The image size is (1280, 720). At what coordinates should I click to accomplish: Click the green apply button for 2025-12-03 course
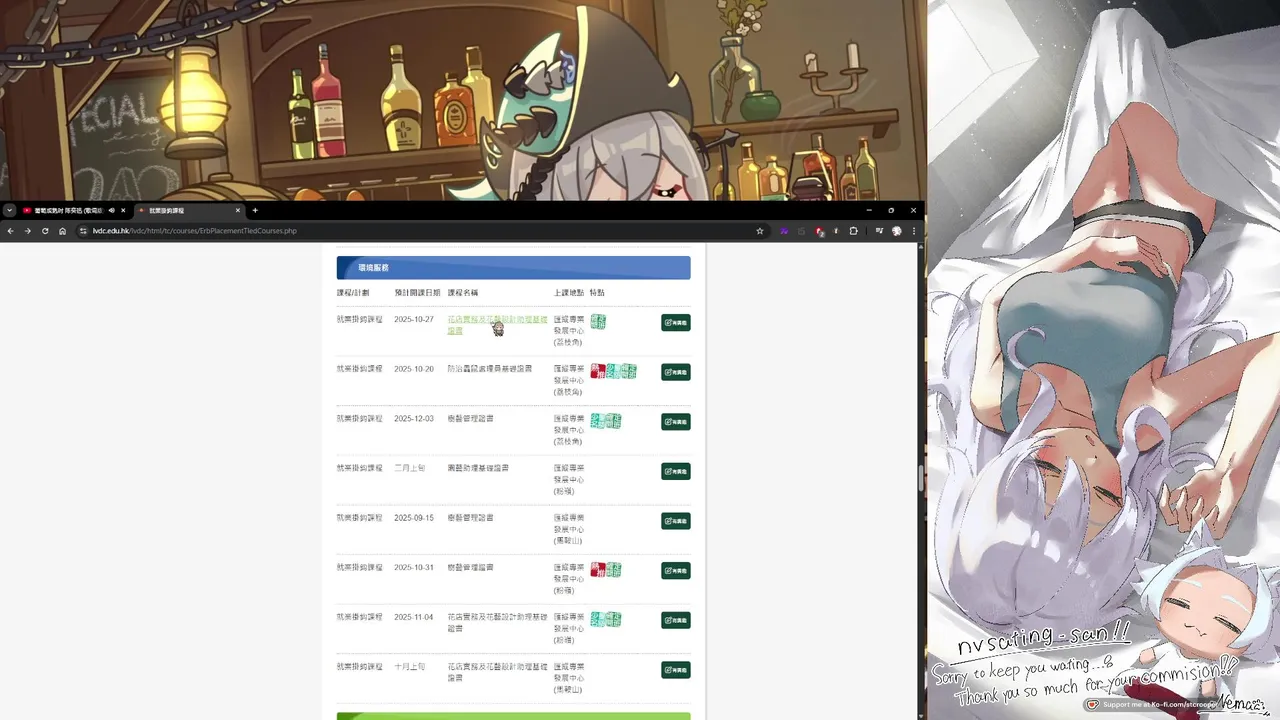coord(676,422)
